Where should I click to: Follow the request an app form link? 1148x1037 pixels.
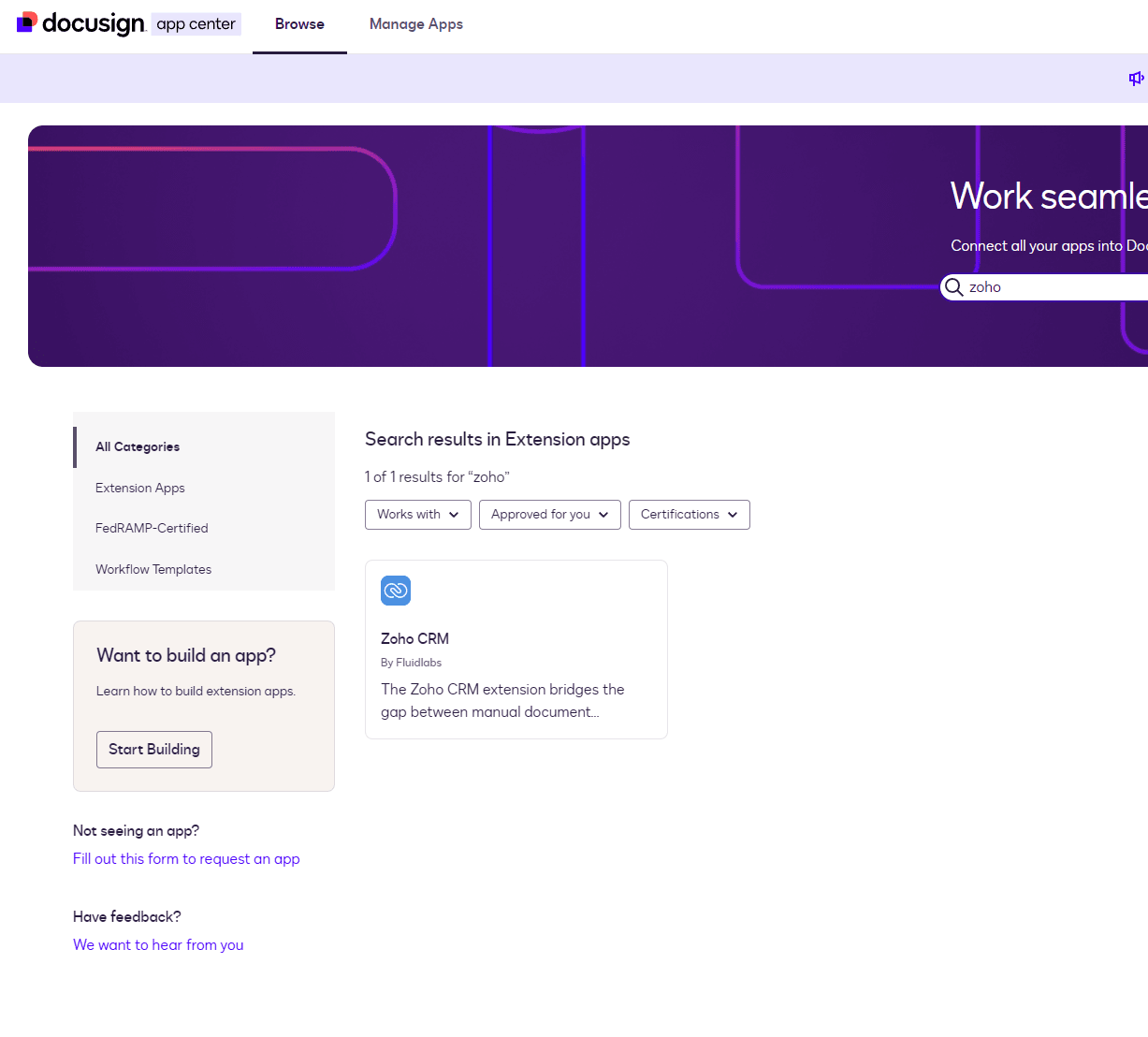pyautogui.click(x=186, y=859)
